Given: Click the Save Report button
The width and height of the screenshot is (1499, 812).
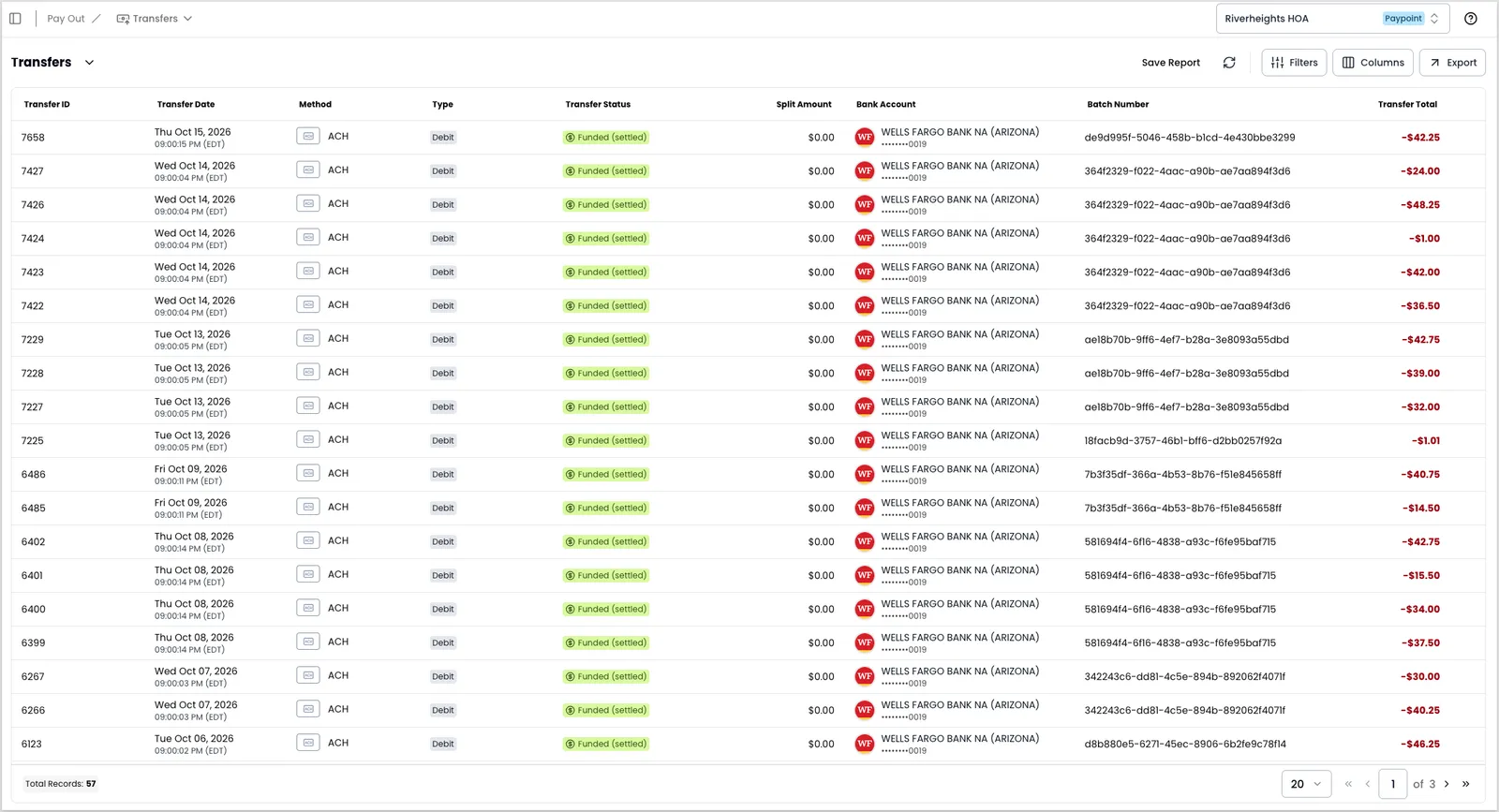Looking at the screenshot, I should [1170, 63].
